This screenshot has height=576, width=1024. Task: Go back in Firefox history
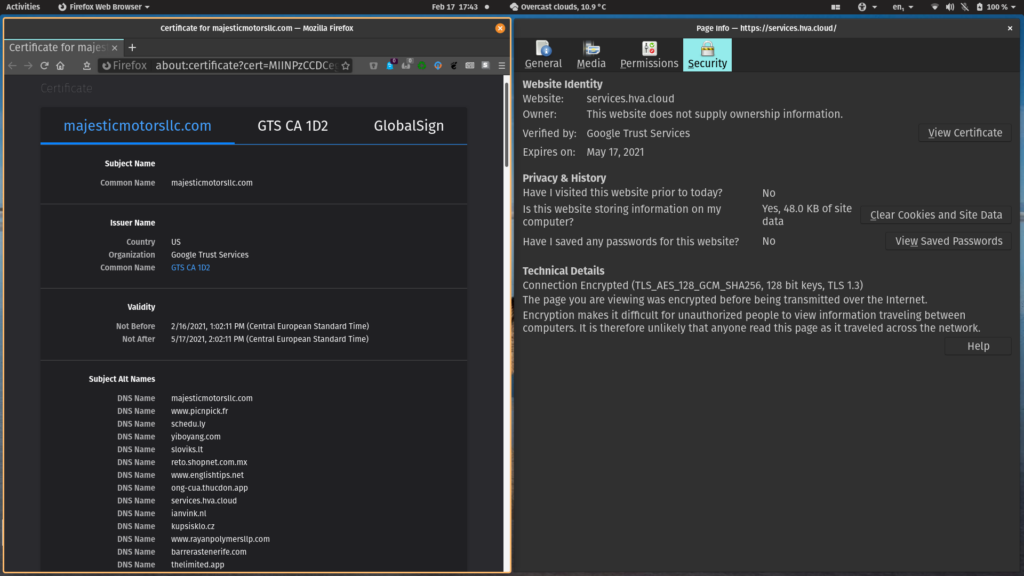point(12,65)
